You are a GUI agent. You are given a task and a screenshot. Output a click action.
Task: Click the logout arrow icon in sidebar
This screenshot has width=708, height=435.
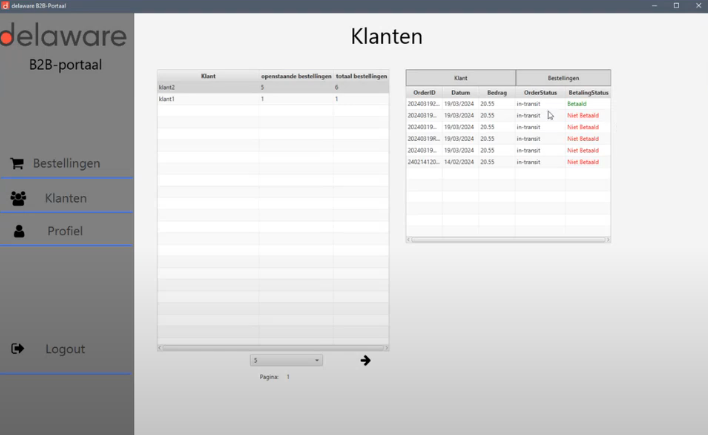point(18,349)
